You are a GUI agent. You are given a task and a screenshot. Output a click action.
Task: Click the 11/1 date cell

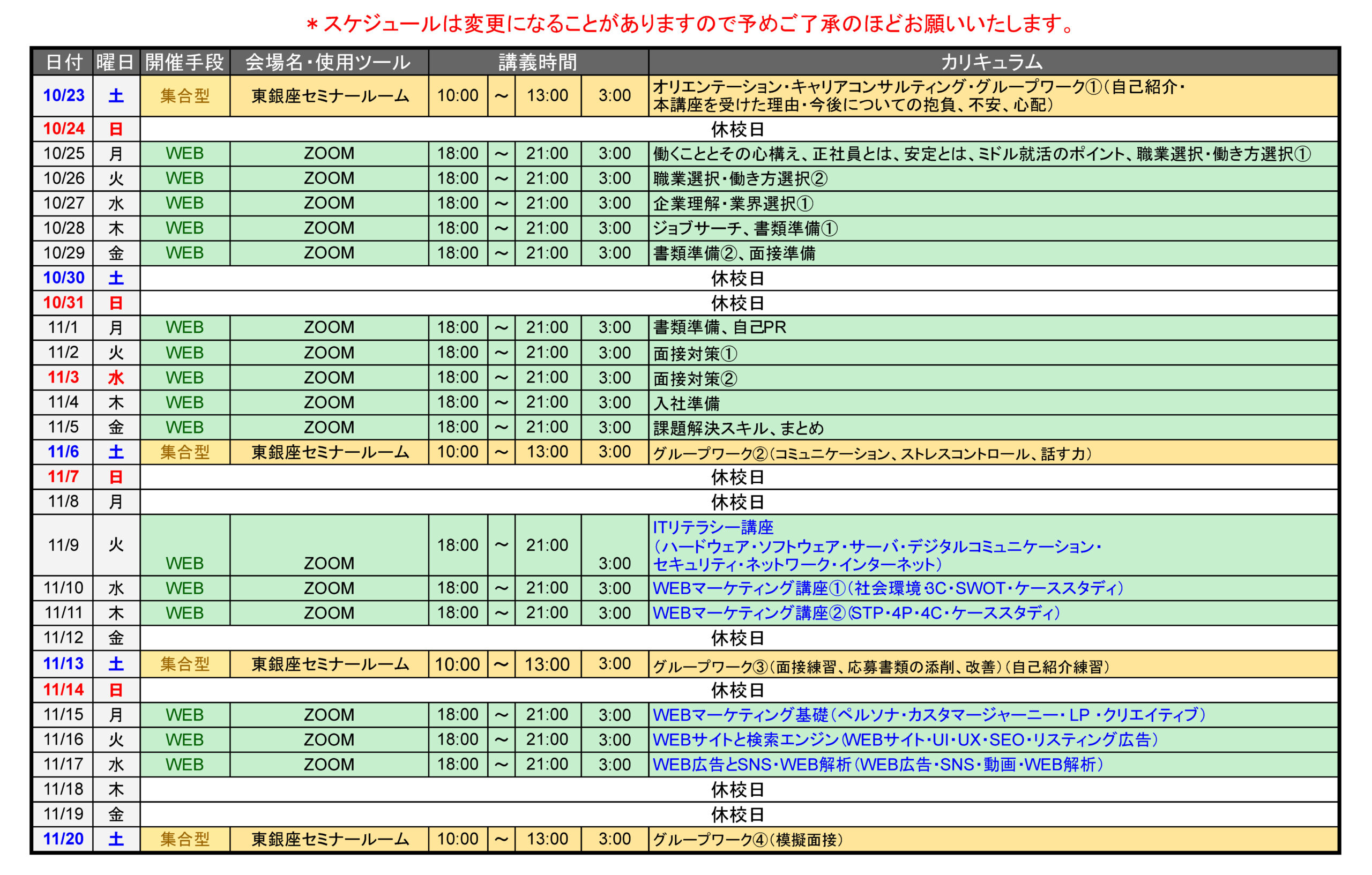[x=63, y=328]
